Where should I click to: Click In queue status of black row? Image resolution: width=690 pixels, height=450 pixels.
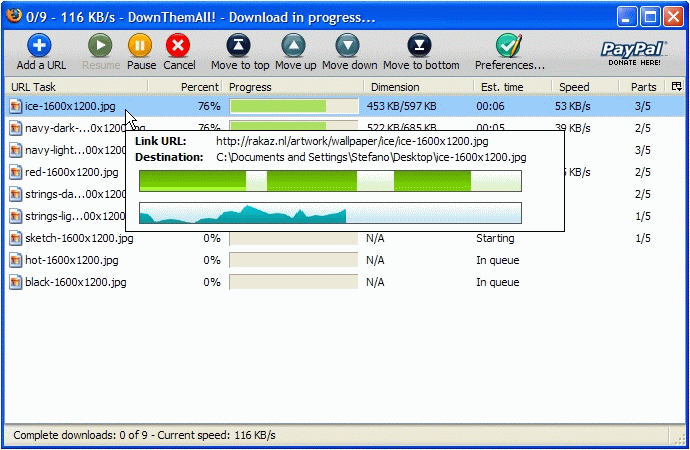(498, 282)
